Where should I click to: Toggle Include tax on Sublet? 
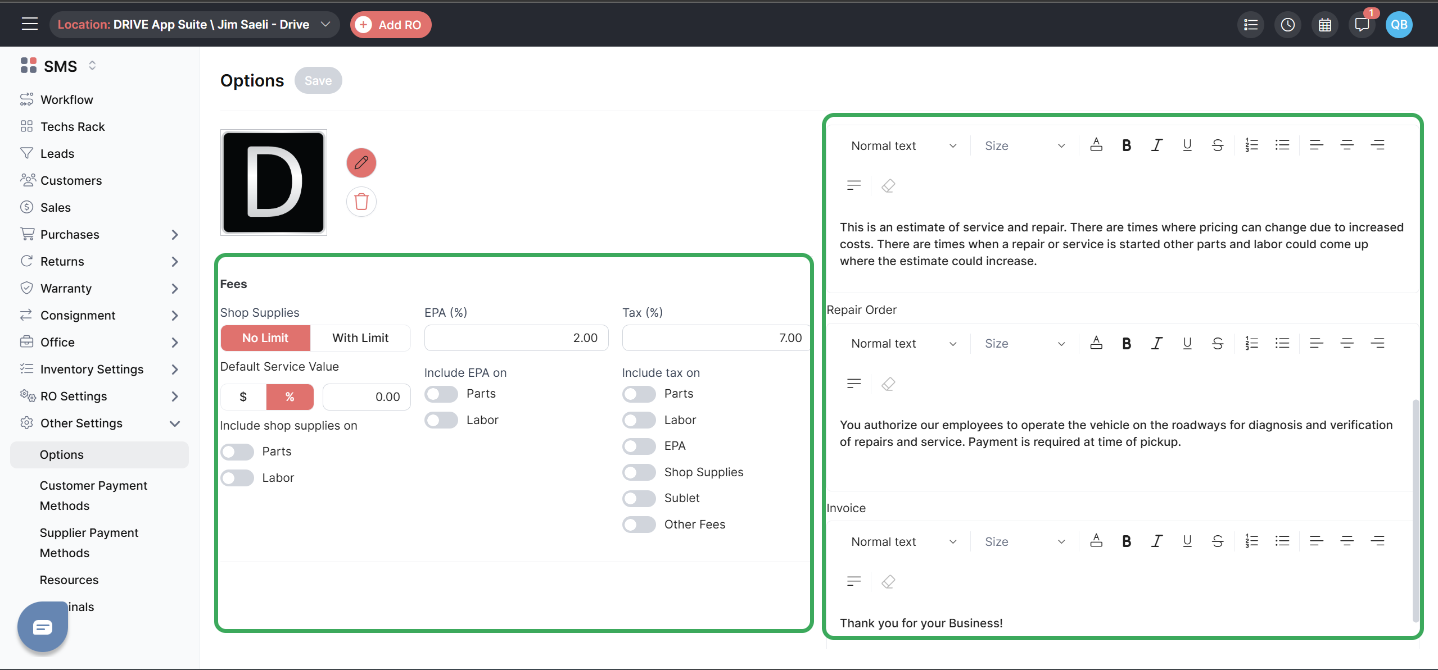[639, 498]
